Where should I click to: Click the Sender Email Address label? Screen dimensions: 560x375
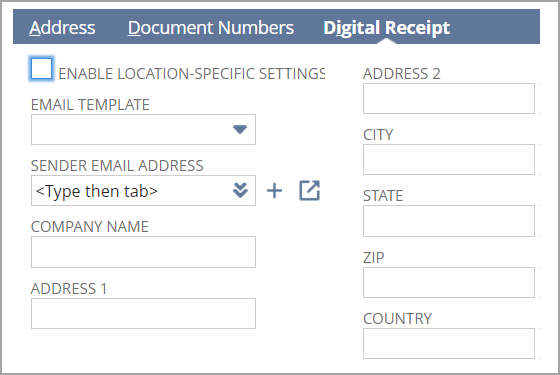pos(117,166)
